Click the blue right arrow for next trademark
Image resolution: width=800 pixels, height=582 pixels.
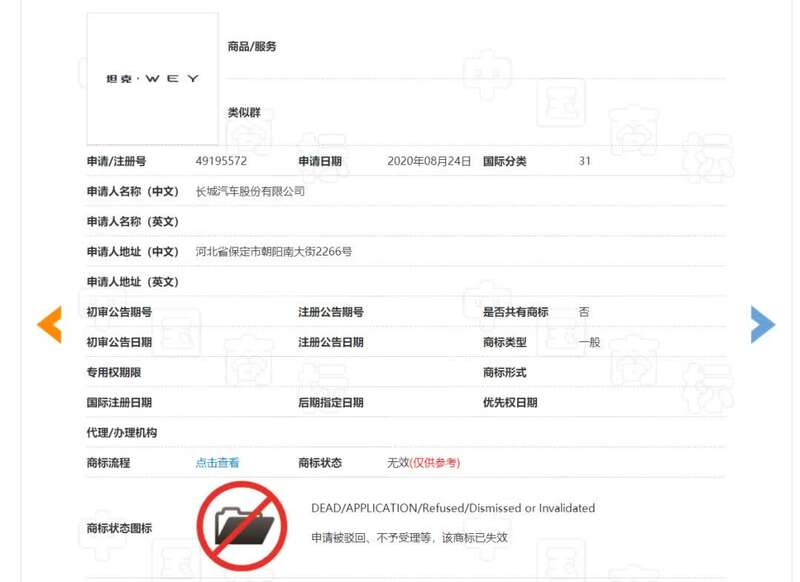pyautogui.click(x=762, y=324)
